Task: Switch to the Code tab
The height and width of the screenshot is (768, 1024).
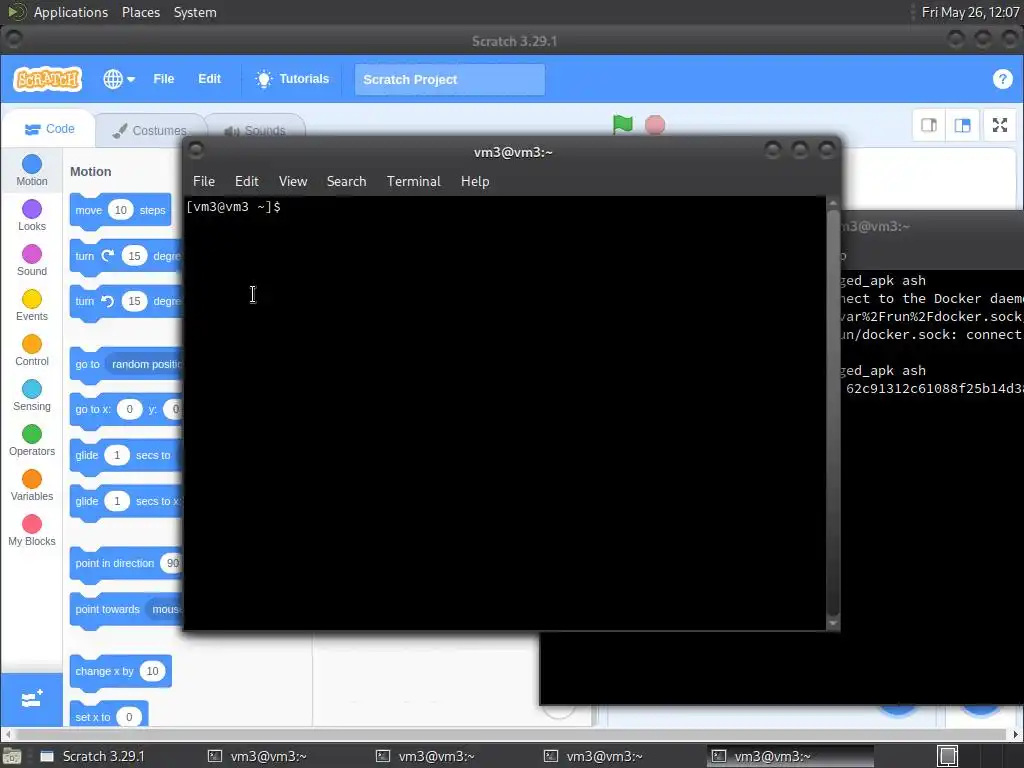Action: [50, 129]
